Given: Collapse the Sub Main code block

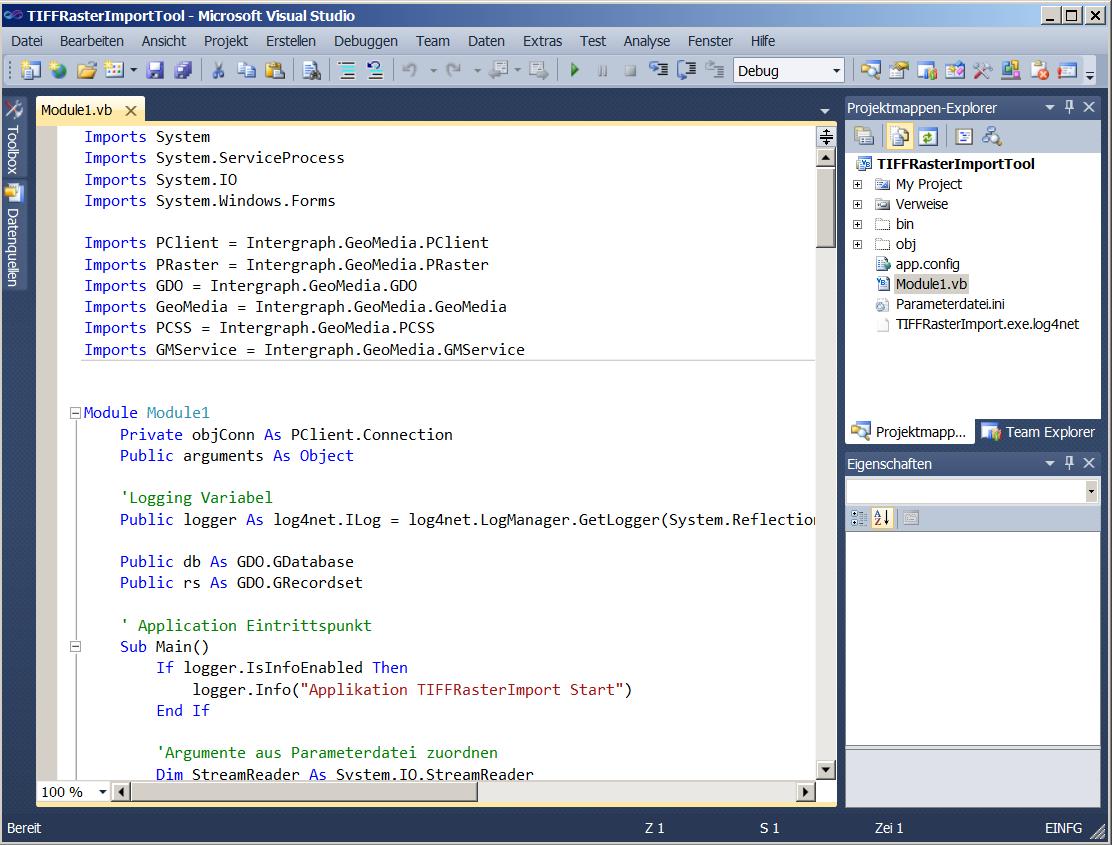Looking at the screenshot, I should 75,647.
